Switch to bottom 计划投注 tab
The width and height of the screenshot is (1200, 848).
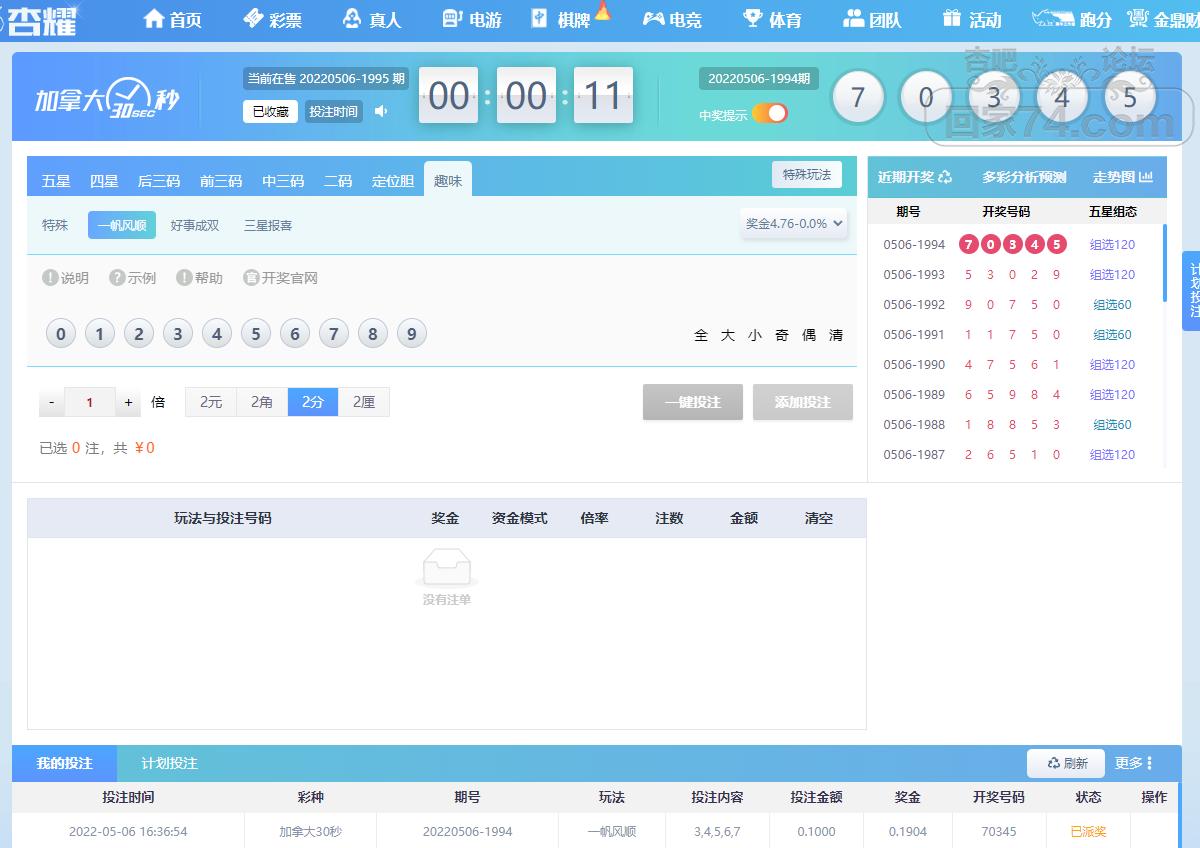click(x=170, y=763)
